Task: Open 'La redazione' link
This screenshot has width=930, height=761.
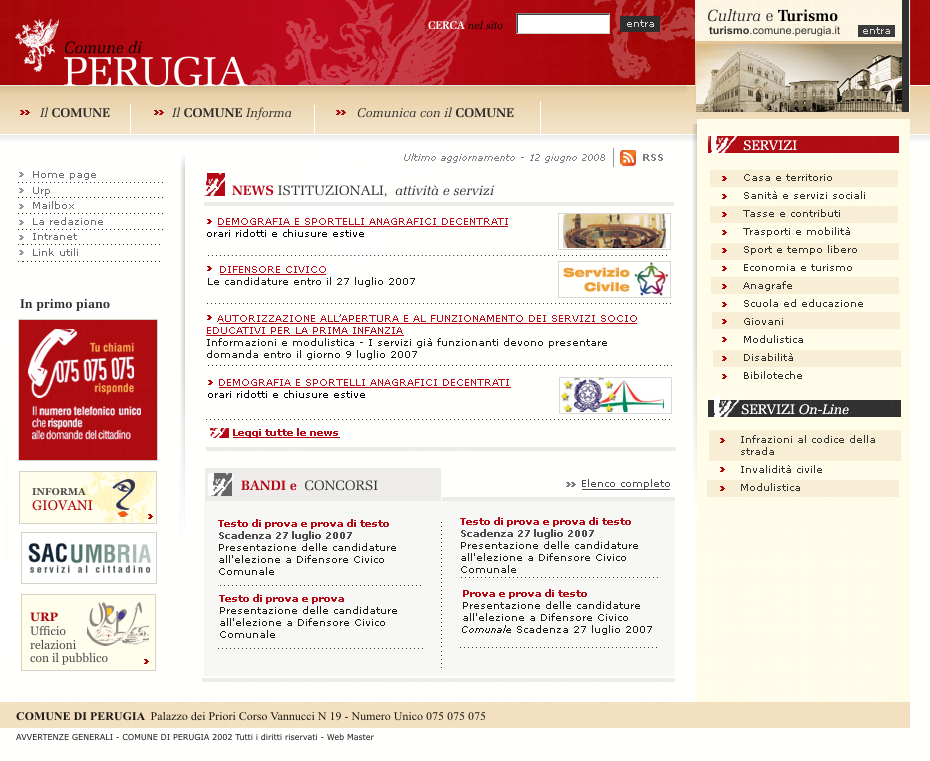Action: [68, 221]
